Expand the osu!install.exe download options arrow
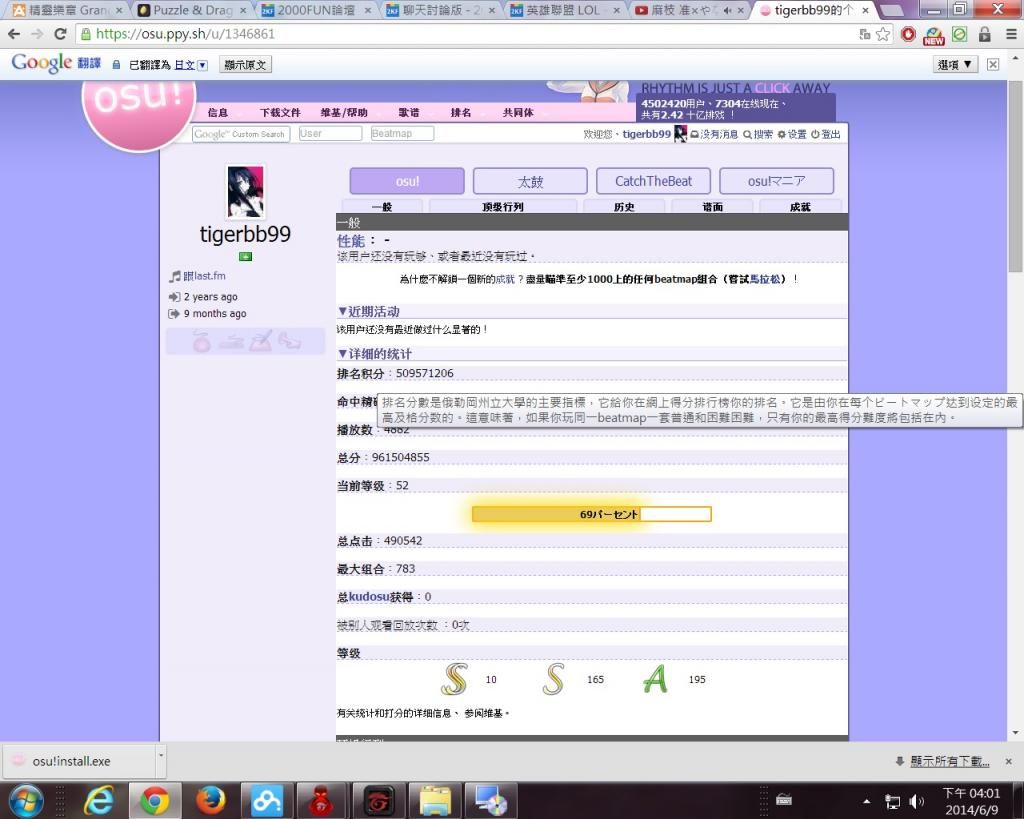 click(160, 761)
